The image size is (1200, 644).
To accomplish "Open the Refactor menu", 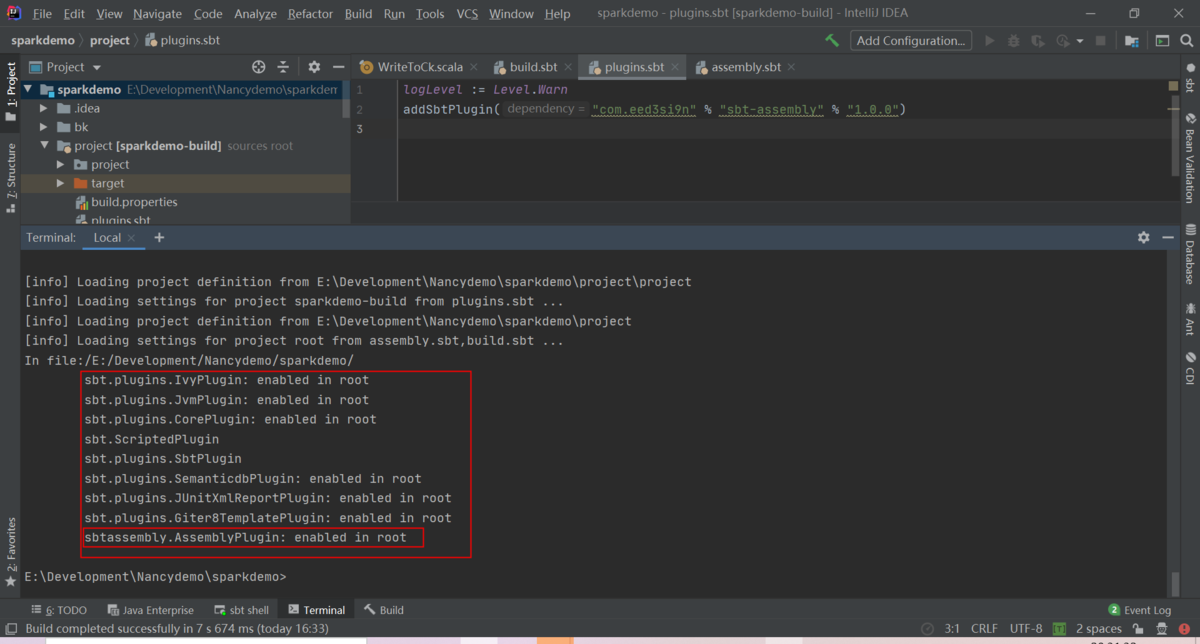I will pos(310,14).
